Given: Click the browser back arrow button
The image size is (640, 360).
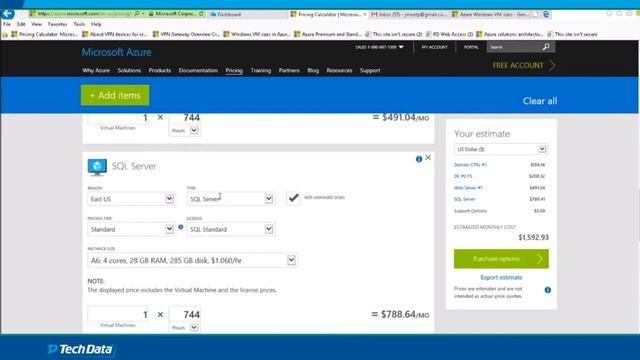Looking at the screenshot, I should pos(8,13).
